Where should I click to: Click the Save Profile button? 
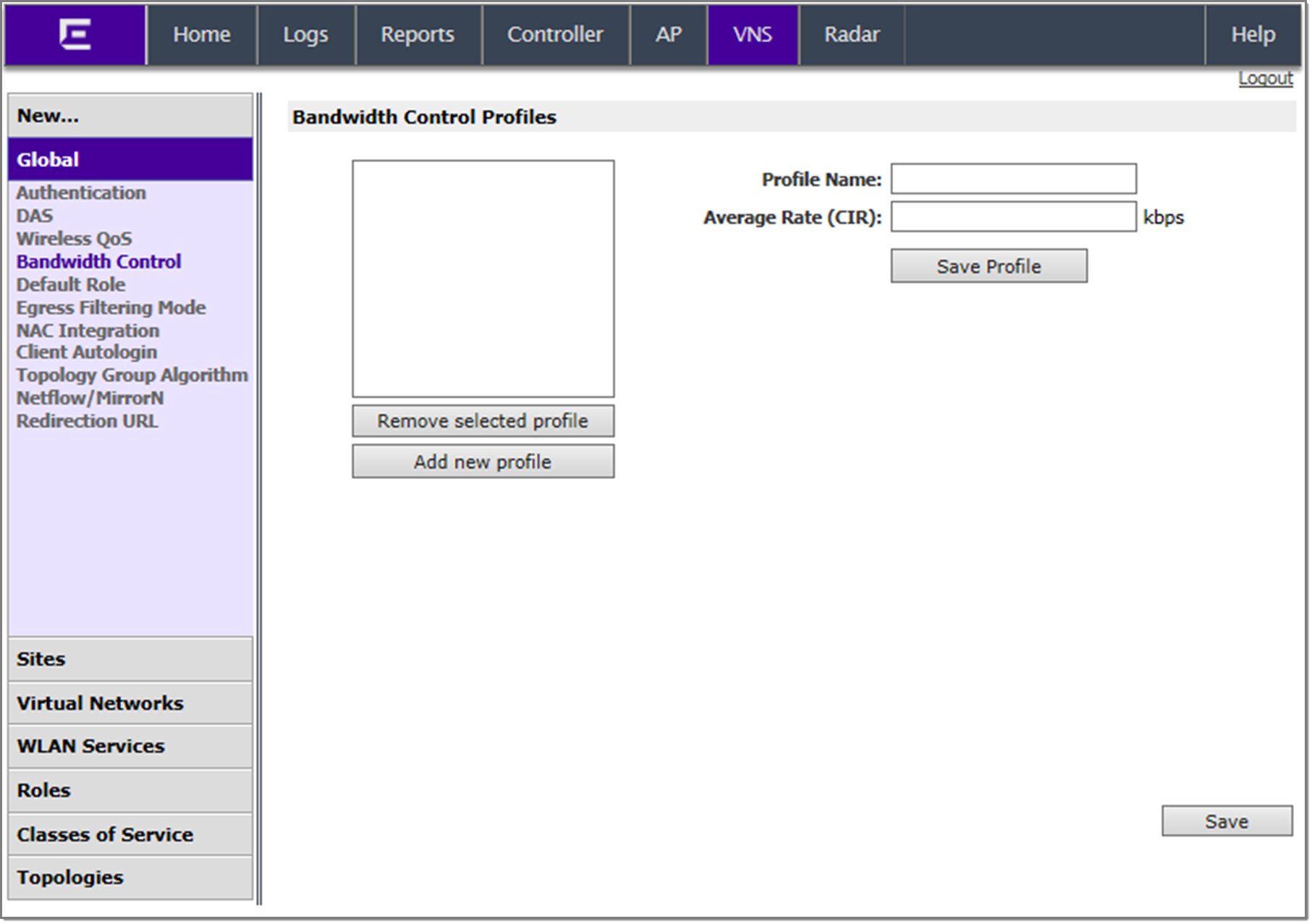pos(987,266)
